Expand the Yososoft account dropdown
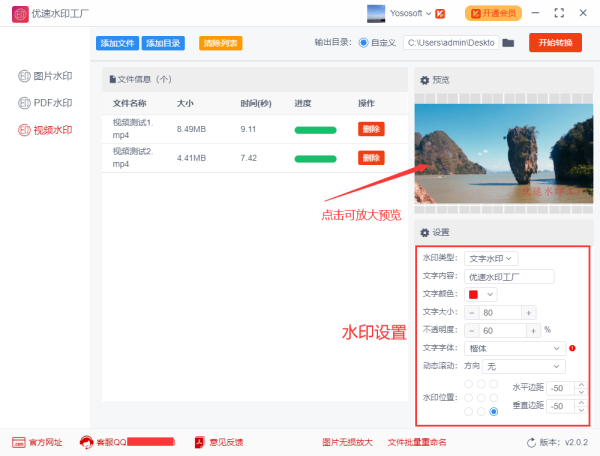 (x=429, y=14)
